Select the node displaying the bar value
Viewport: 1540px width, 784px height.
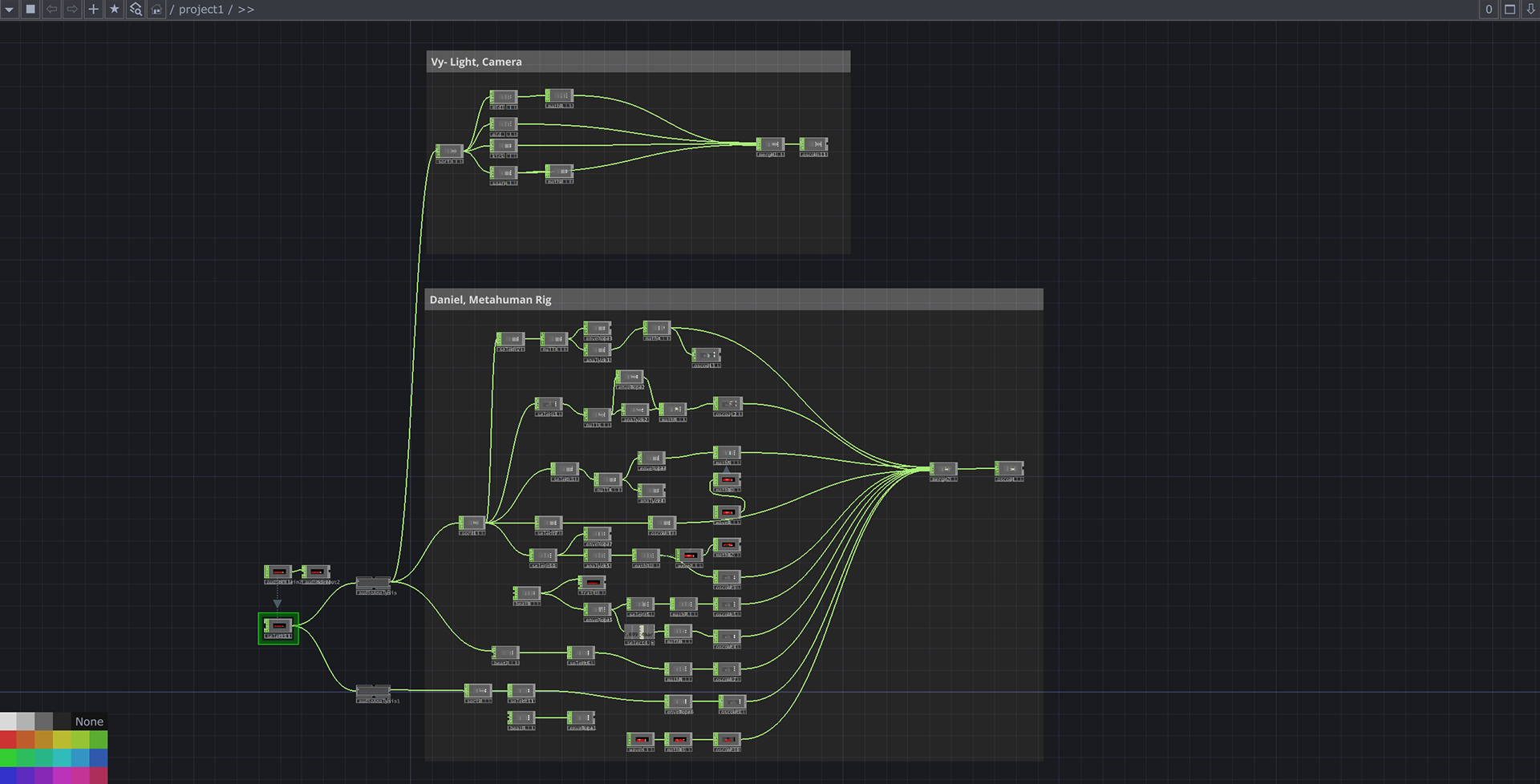(x=639, y=634)
